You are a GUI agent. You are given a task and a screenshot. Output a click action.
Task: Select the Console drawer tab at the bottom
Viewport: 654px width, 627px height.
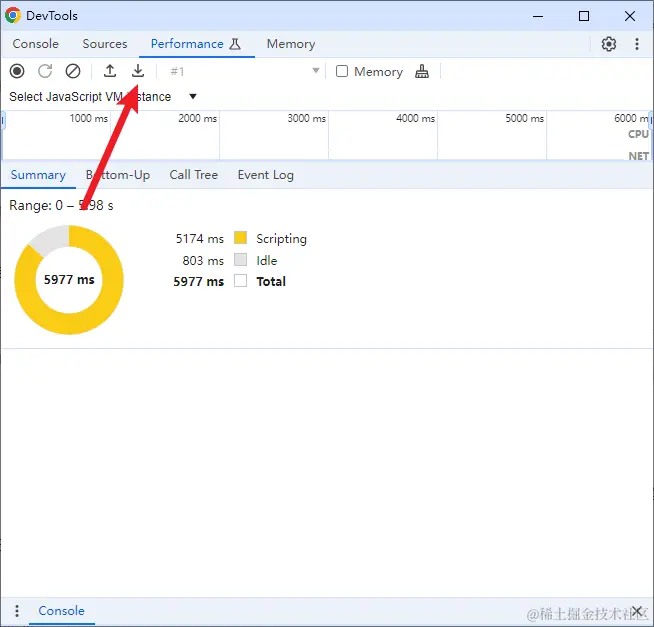pyautogui.click(x=61, y=611)
